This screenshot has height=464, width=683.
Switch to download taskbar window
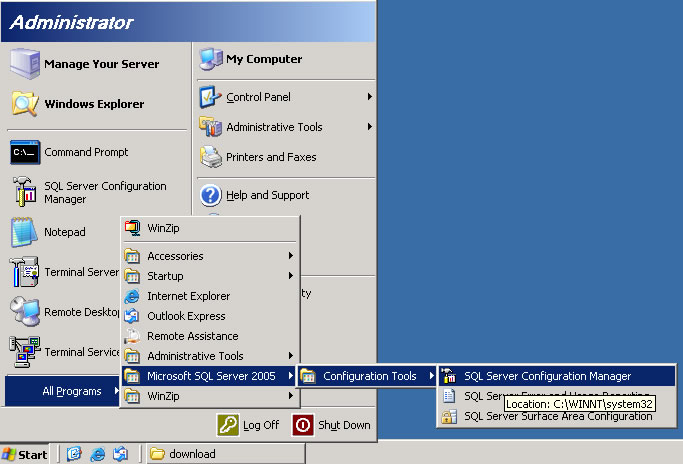pos(226,454)
